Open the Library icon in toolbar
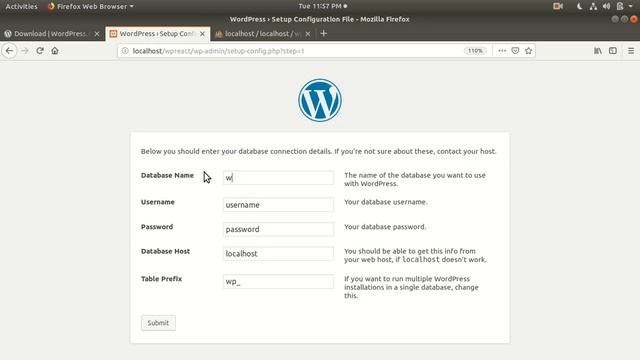Screen dimensions: 640x360 click(598, 51)
